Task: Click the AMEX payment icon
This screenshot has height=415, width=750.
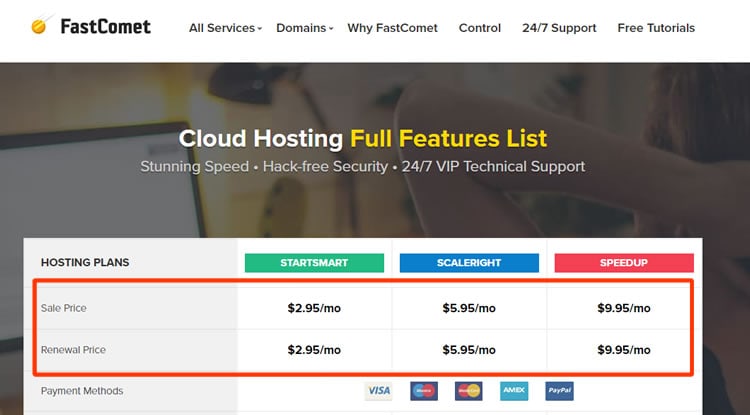Action: click(514, 391)
